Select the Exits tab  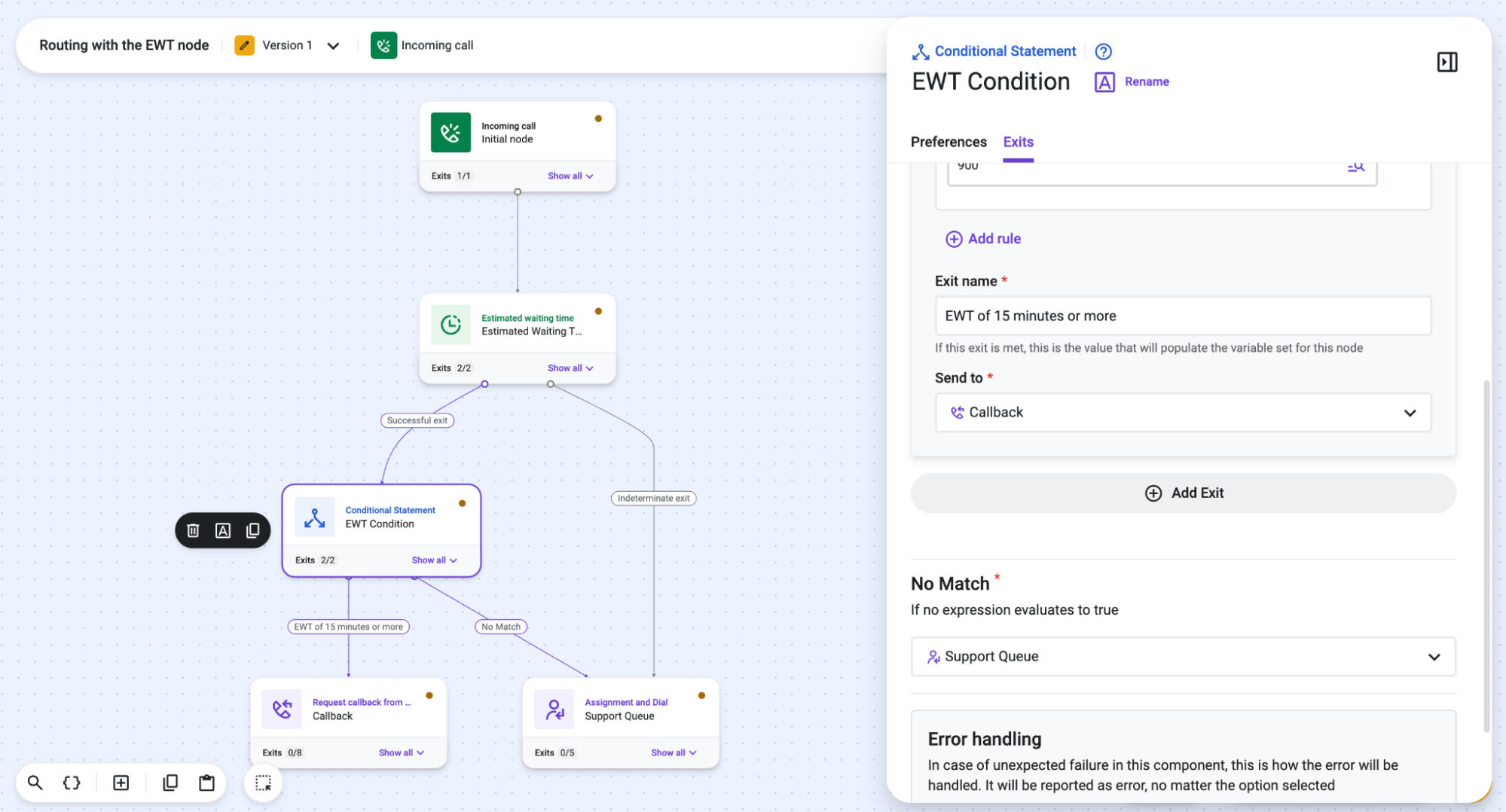coord(1018,142)
